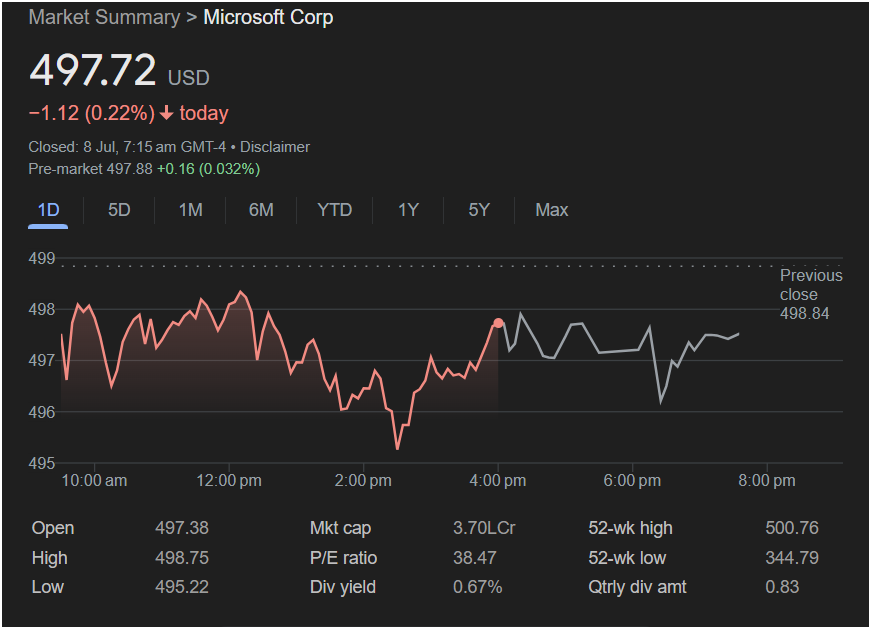
Task: Click the −1.12 (0.22%) change text
Action: pyautogui.click(x=92, y=113)
